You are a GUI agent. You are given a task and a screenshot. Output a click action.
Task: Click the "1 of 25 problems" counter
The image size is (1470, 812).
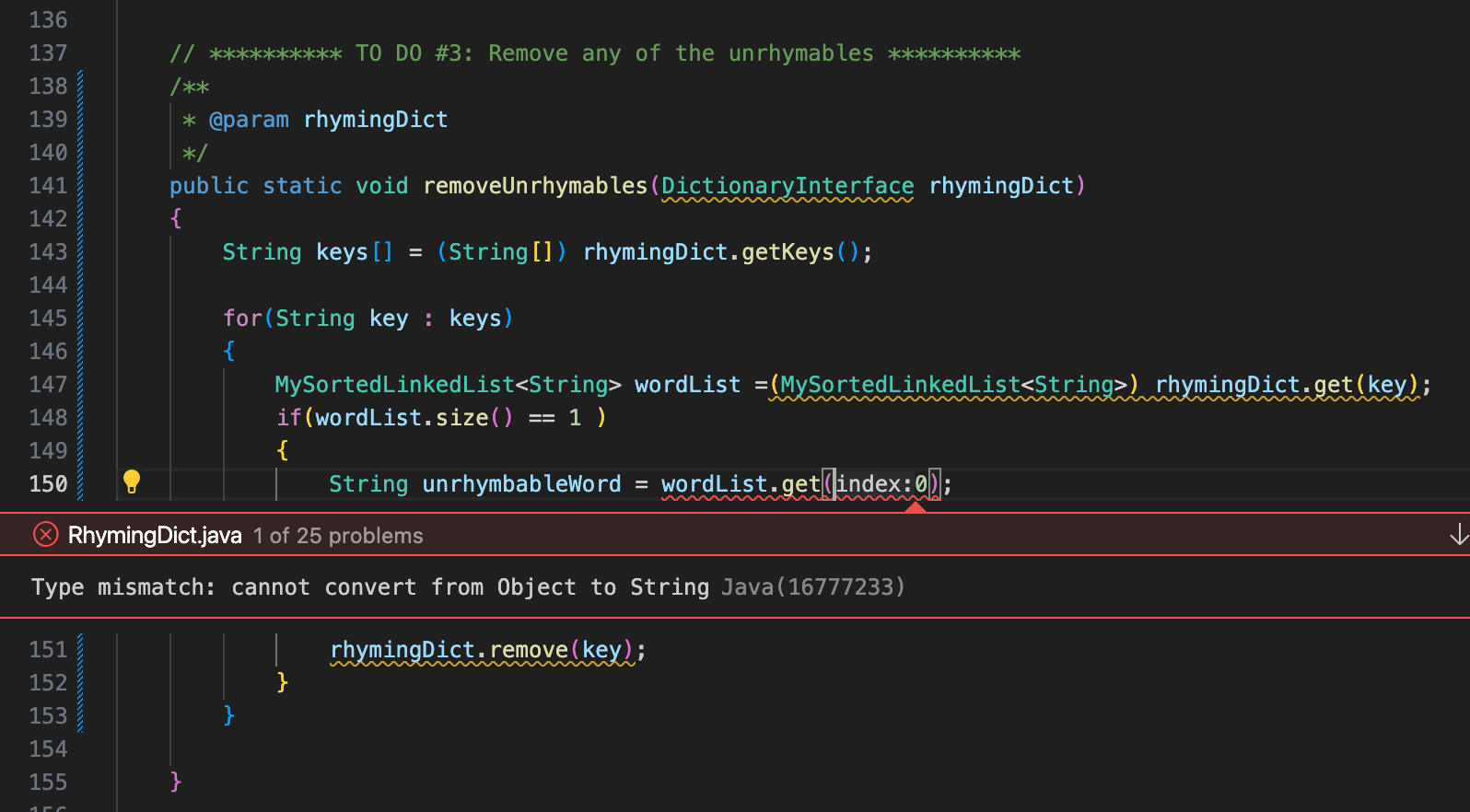338,536
